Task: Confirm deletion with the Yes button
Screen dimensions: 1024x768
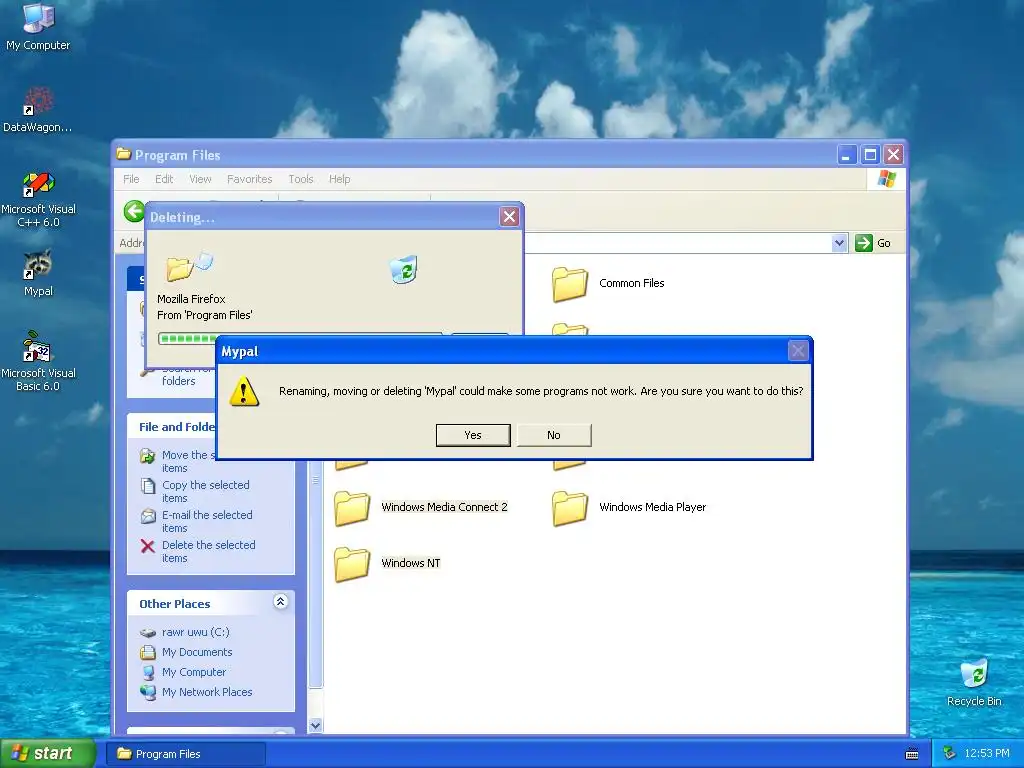Action: tap(473, 435)
